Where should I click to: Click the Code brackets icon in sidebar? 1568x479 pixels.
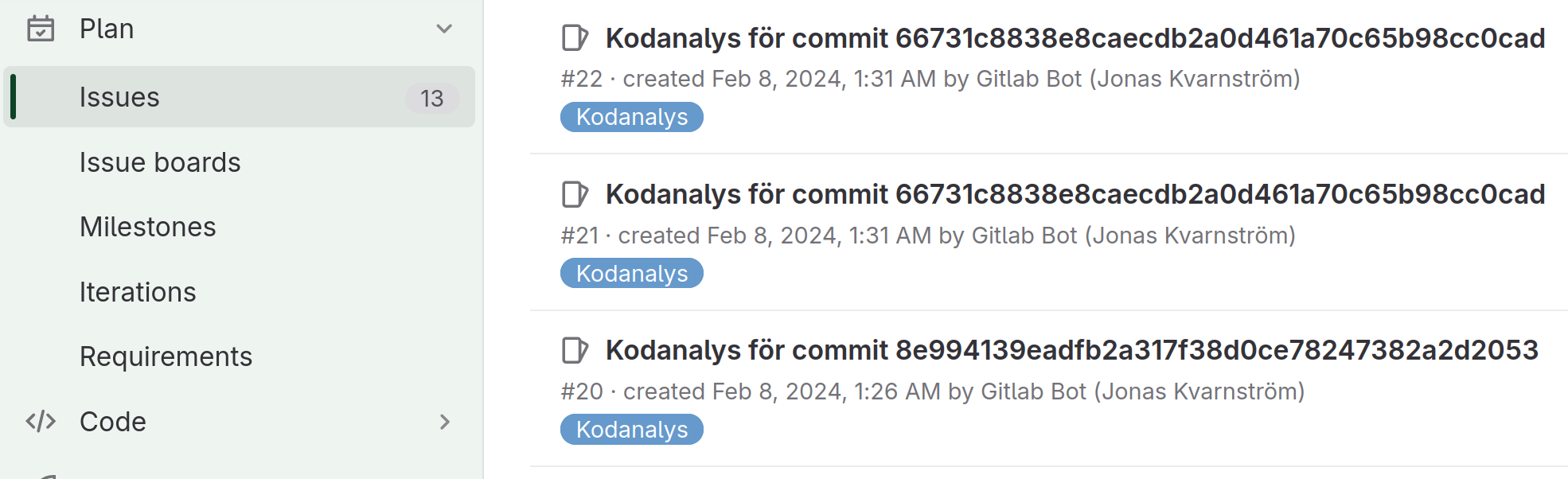pyautogui.click(x=41, y=422)
